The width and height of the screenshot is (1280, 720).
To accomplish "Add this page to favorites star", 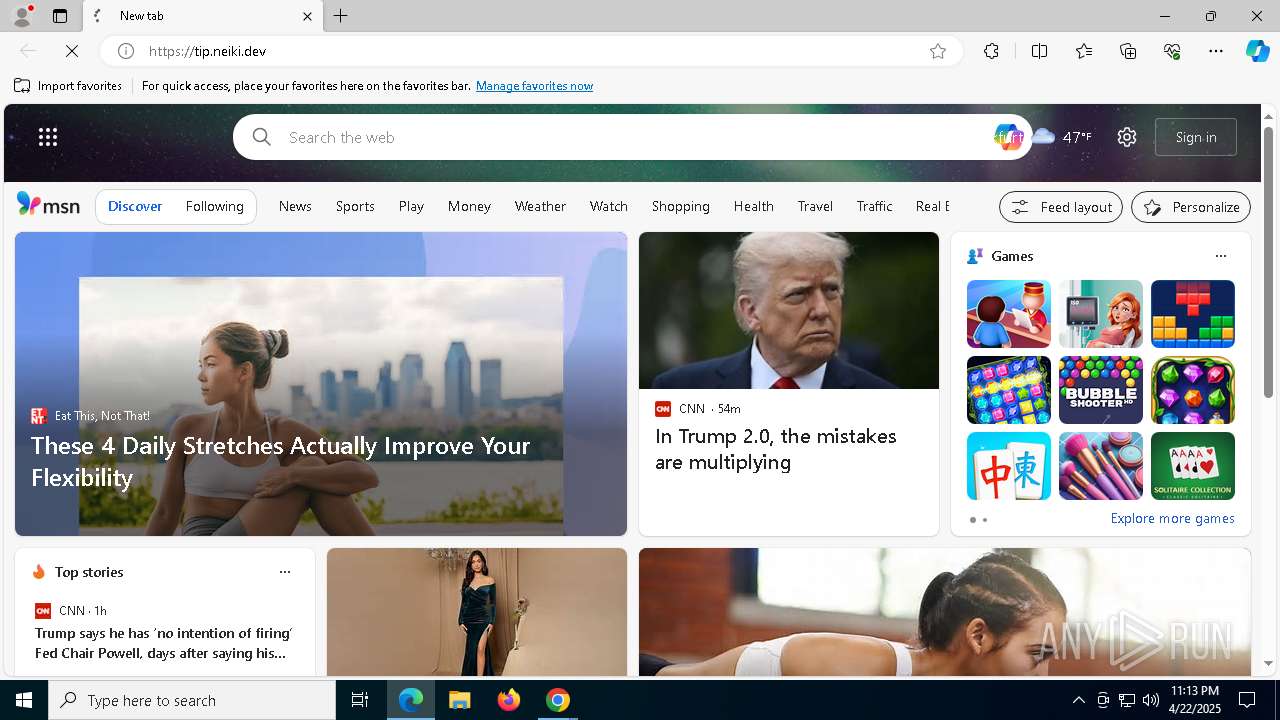I will [938, 51].
